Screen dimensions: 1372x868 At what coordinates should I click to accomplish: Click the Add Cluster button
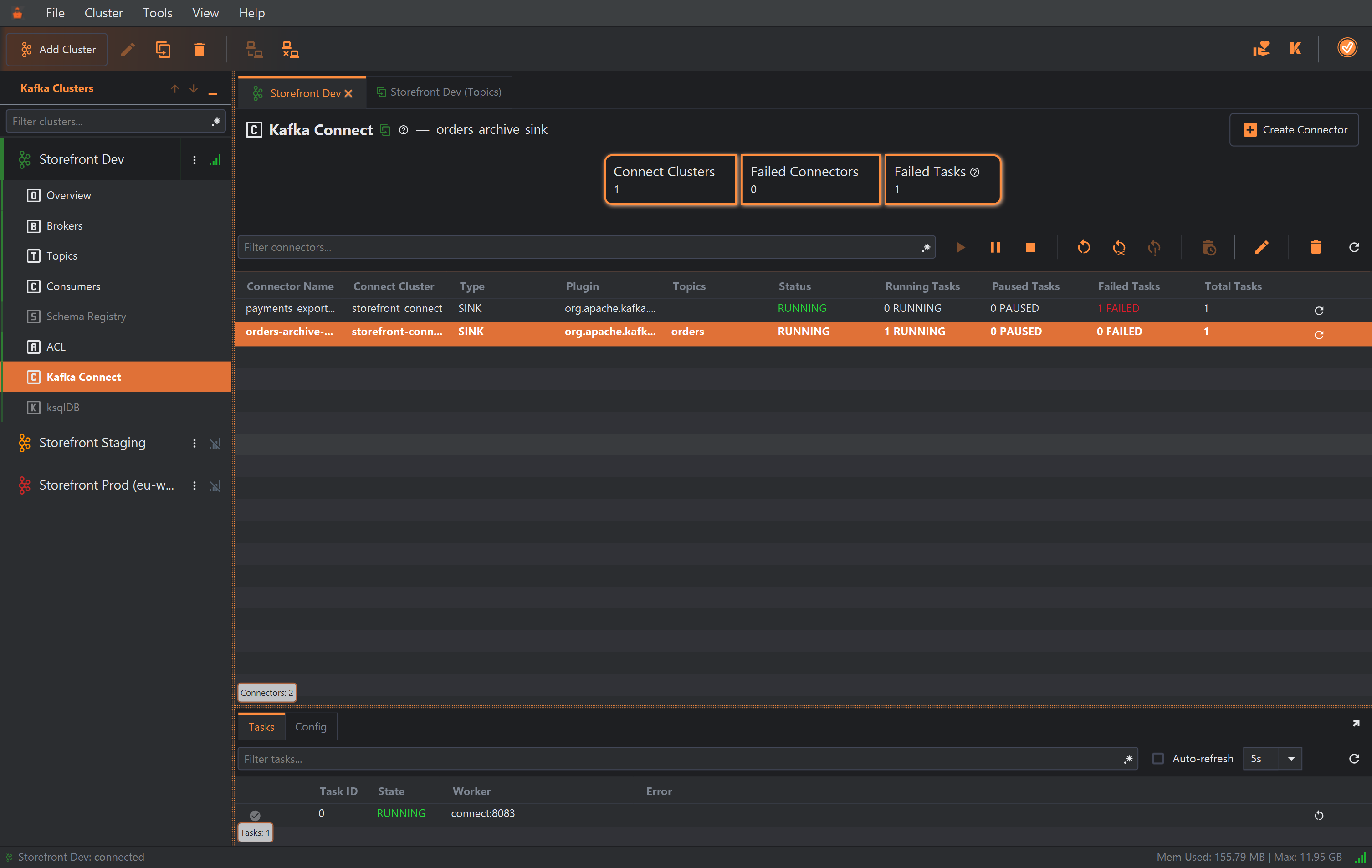(57, 50)
